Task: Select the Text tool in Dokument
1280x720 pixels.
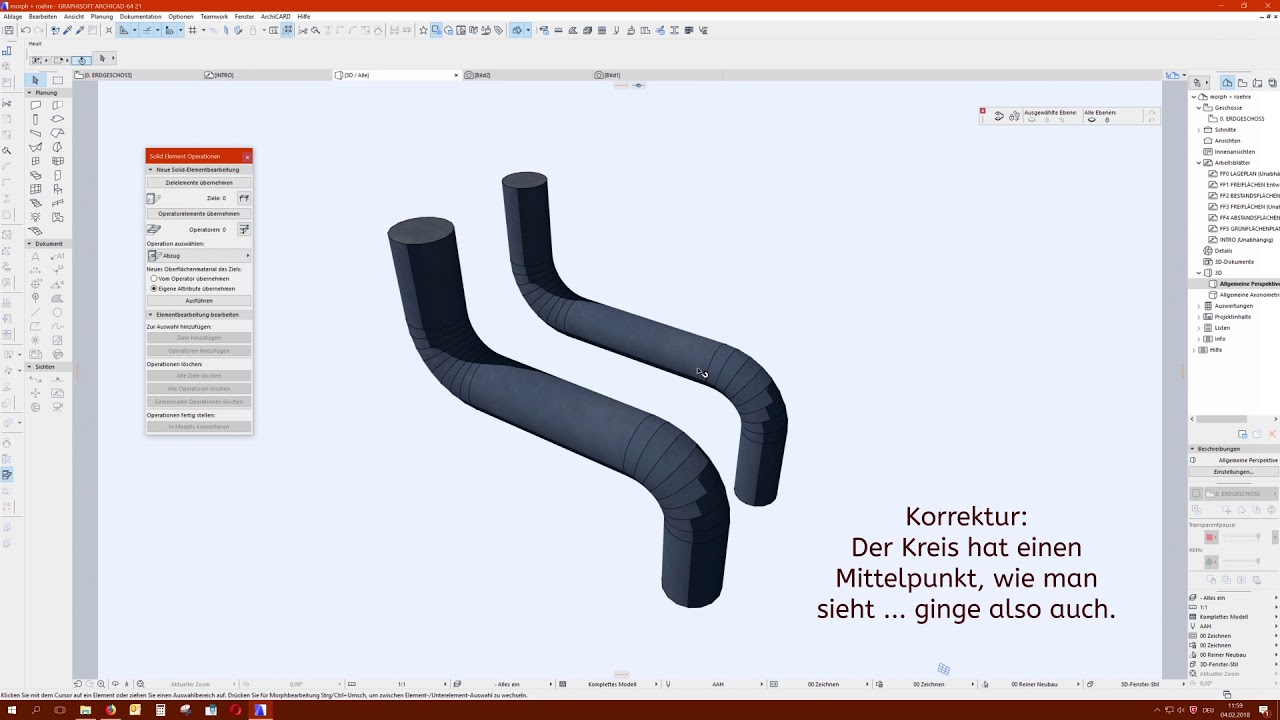Action: click(x=35, y=256)
